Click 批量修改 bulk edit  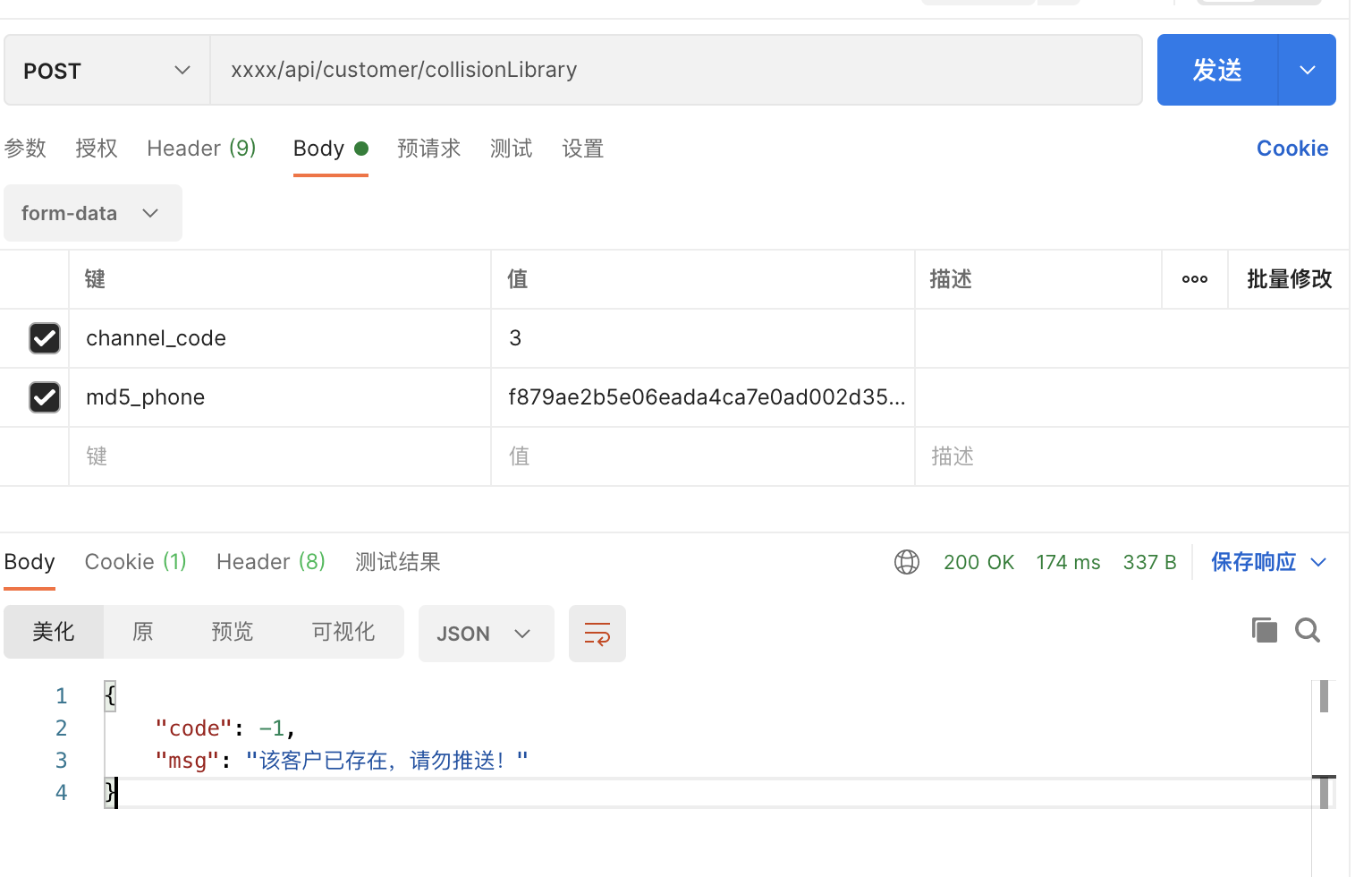coord(1289,279)
